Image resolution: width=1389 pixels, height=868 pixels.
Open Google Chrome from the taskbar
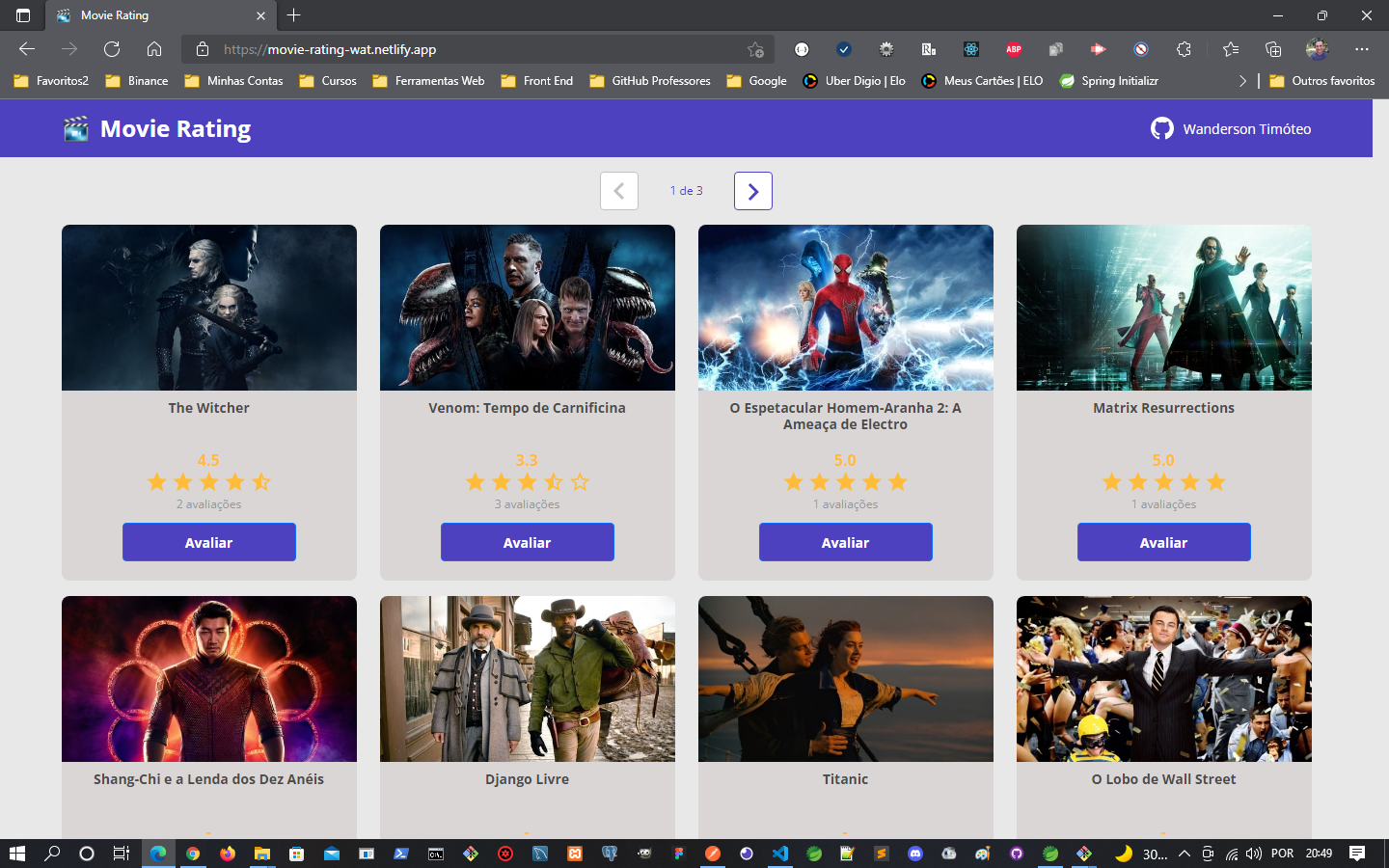tap(193, 854)
